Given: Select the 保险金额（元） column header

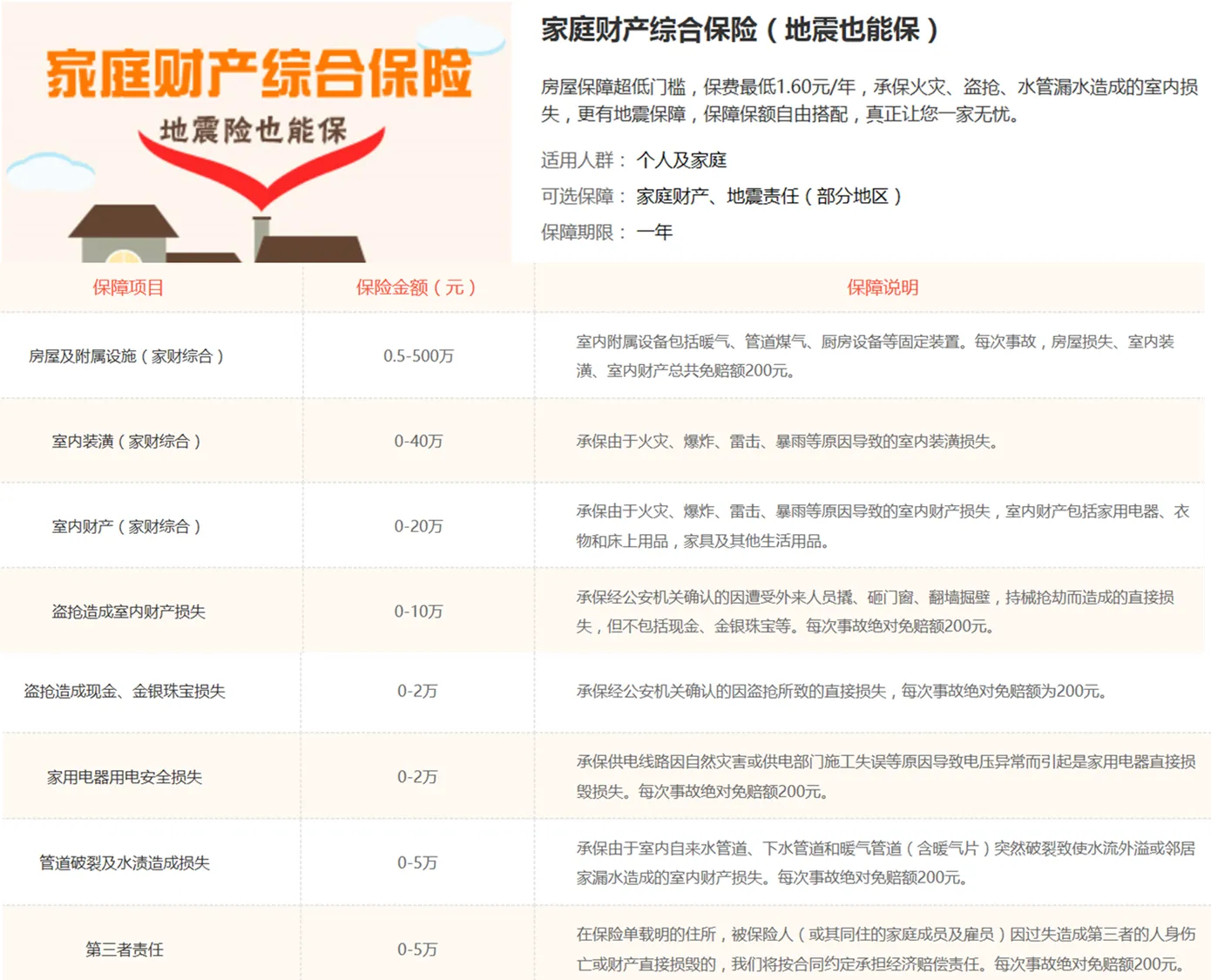Looking at the screenshot, I should (416, 287).
